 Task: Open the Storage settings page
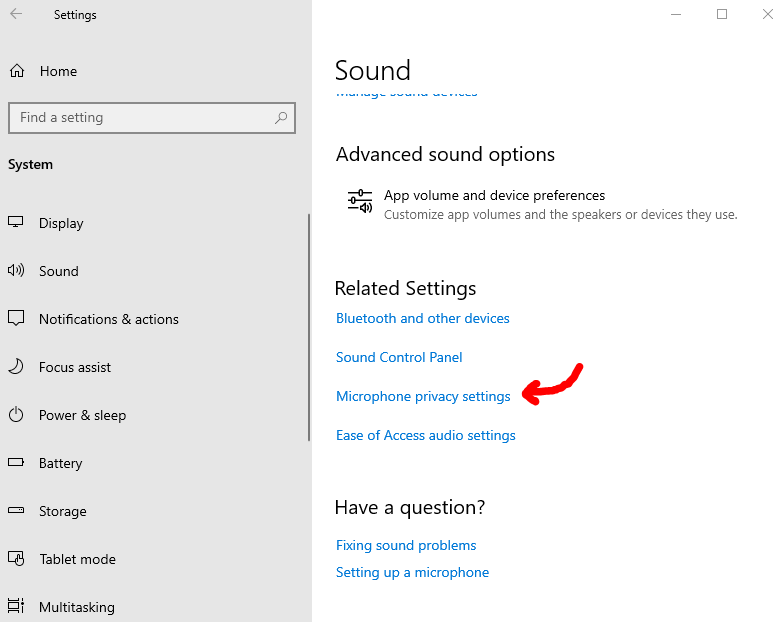[62, 511]
